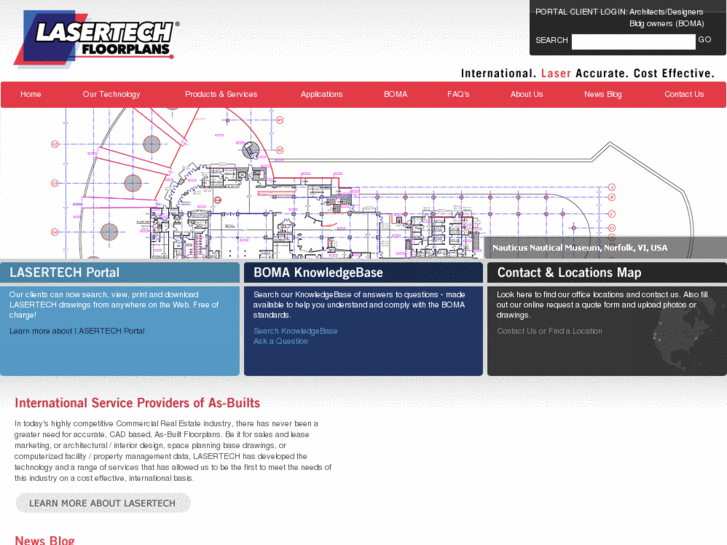Click the International Service Providers of As-Builts heading
This screenshot has height=545, width=727.
coord(137,403)
